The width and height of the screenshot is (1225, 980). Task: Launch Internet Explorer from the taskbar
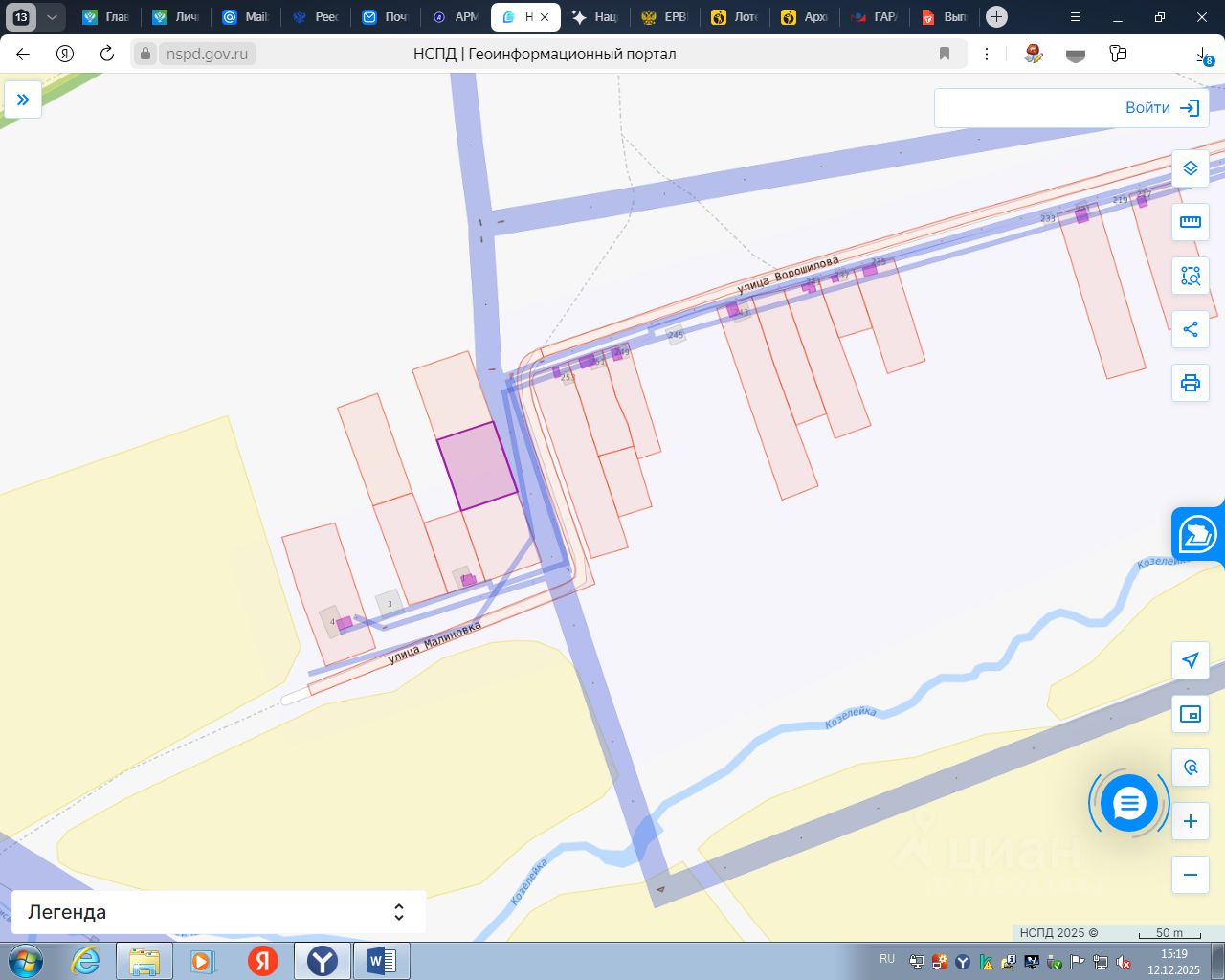[85, 961]
